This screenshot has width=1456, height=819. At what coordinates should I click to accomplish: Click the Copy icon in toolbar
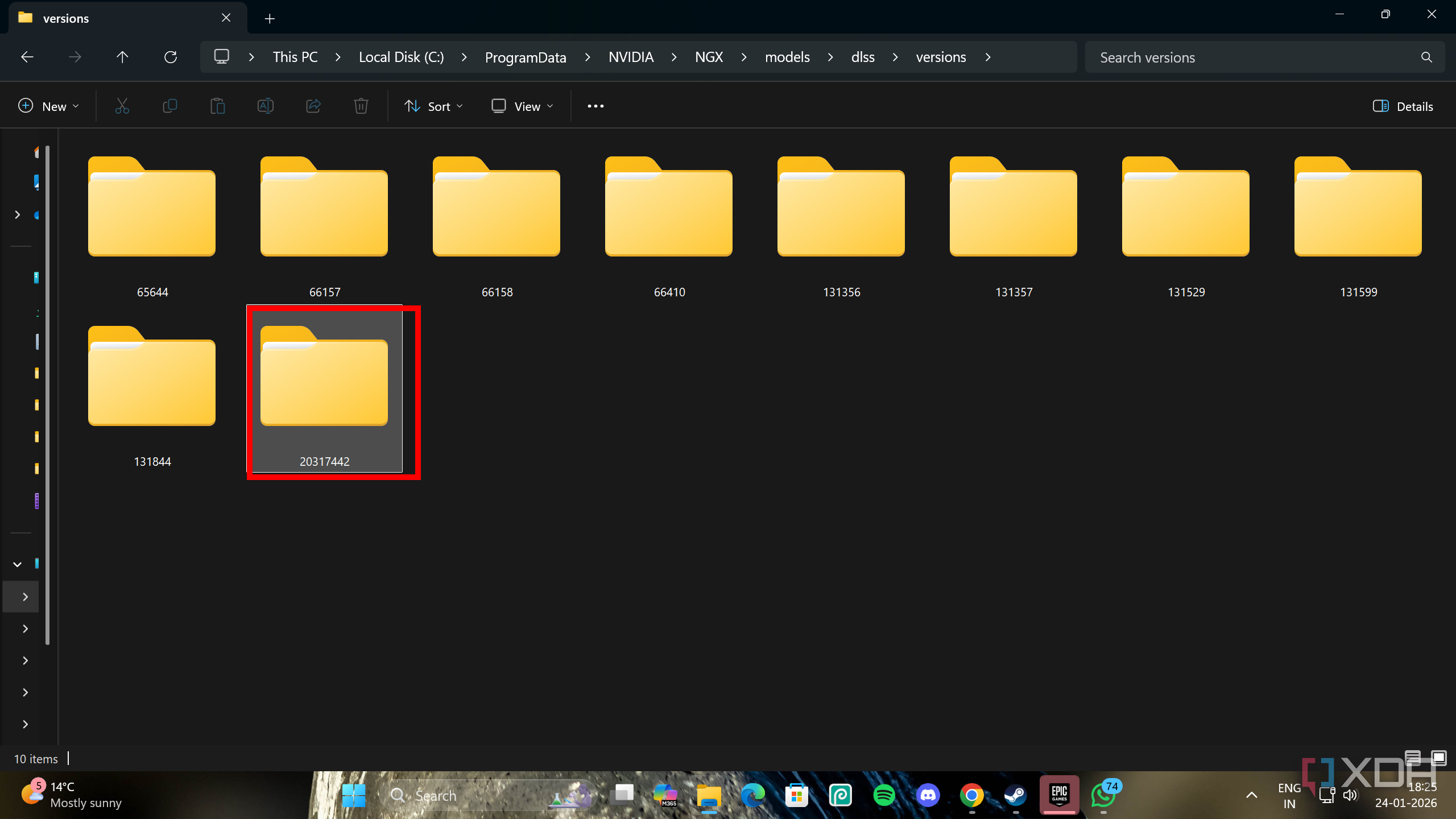[170, 106]
